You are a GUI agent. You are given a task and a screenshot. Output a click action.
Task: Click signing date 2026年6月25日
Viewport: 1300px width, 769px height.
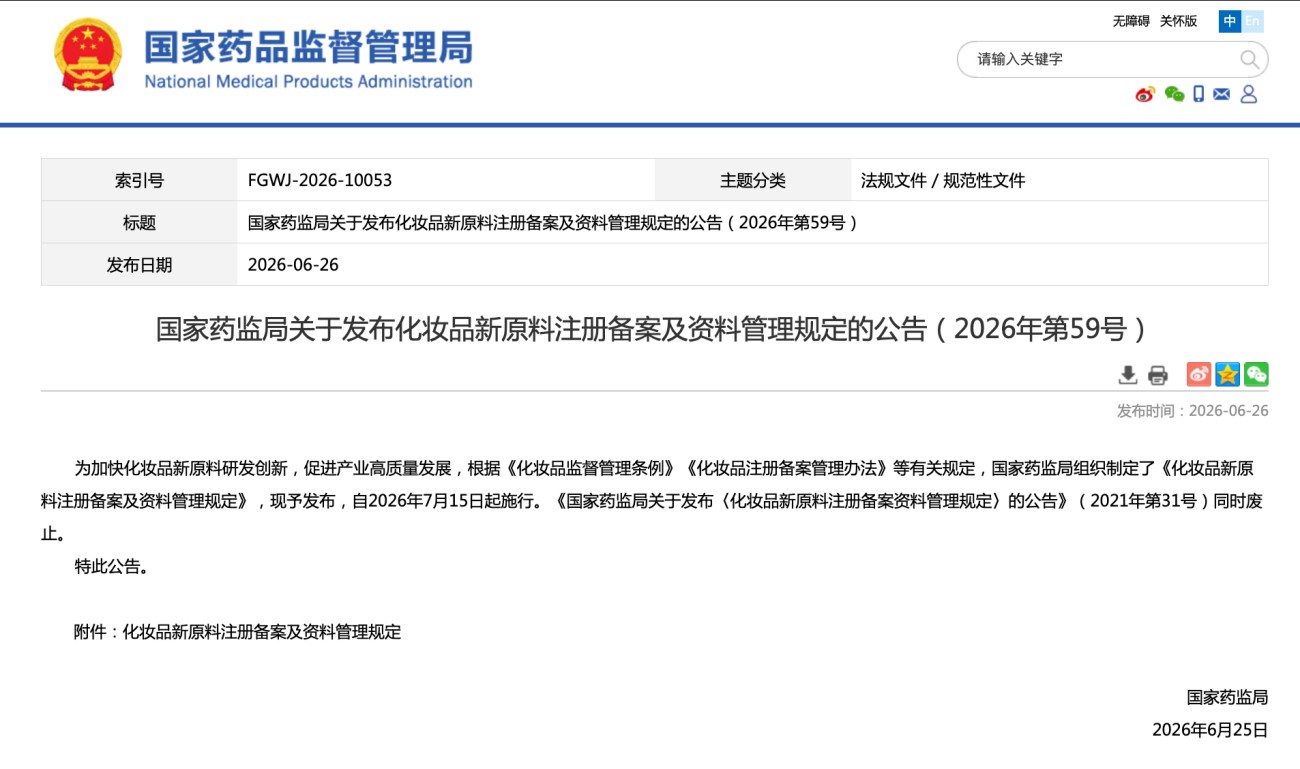(1210, 730)
